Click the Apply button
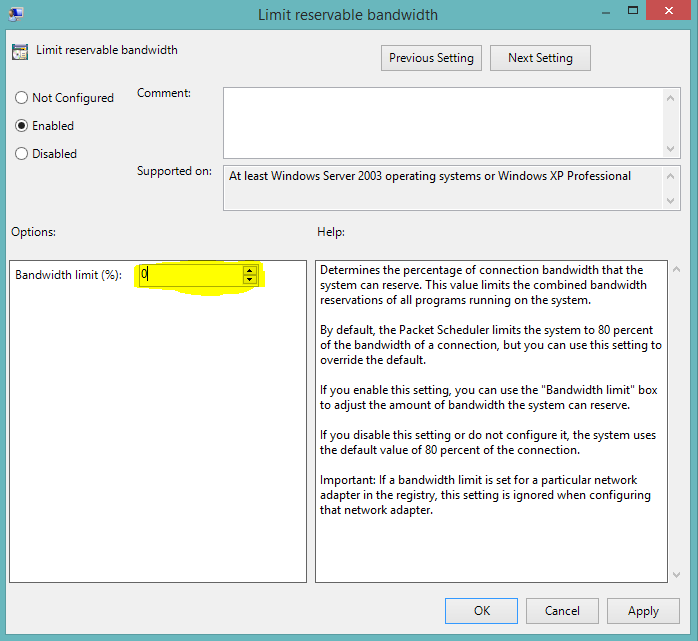This screenshot has height=641, width=698. (x=643, y=611)
